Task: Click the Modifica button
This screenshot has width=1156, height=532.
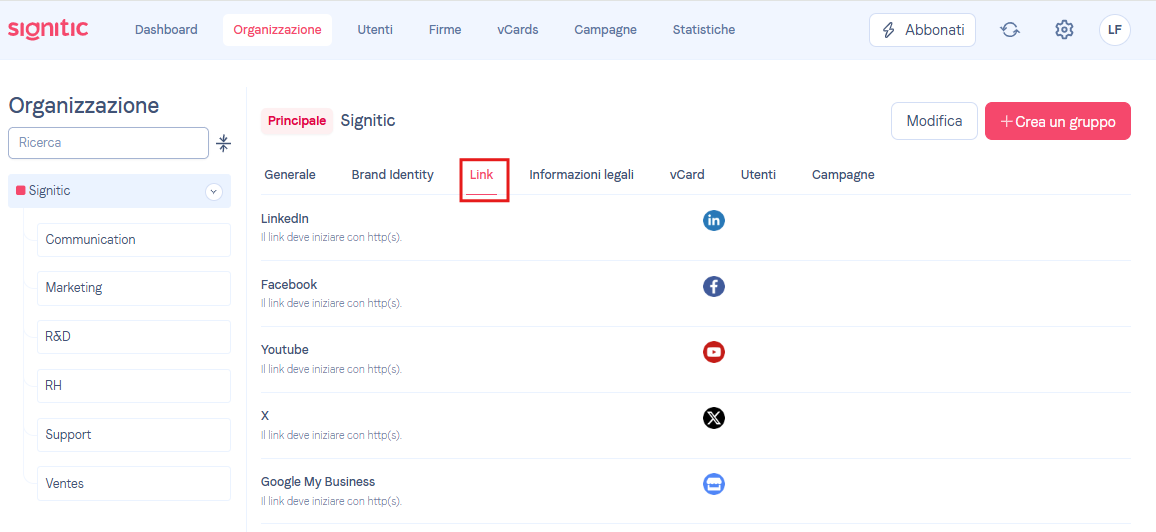Action: tap(934, 121)
